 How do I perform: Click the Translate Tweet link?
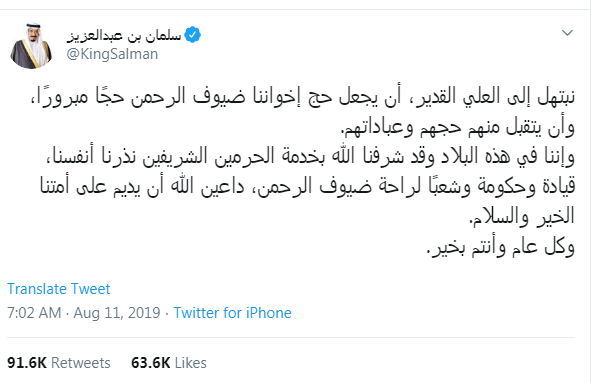(59, 289)
